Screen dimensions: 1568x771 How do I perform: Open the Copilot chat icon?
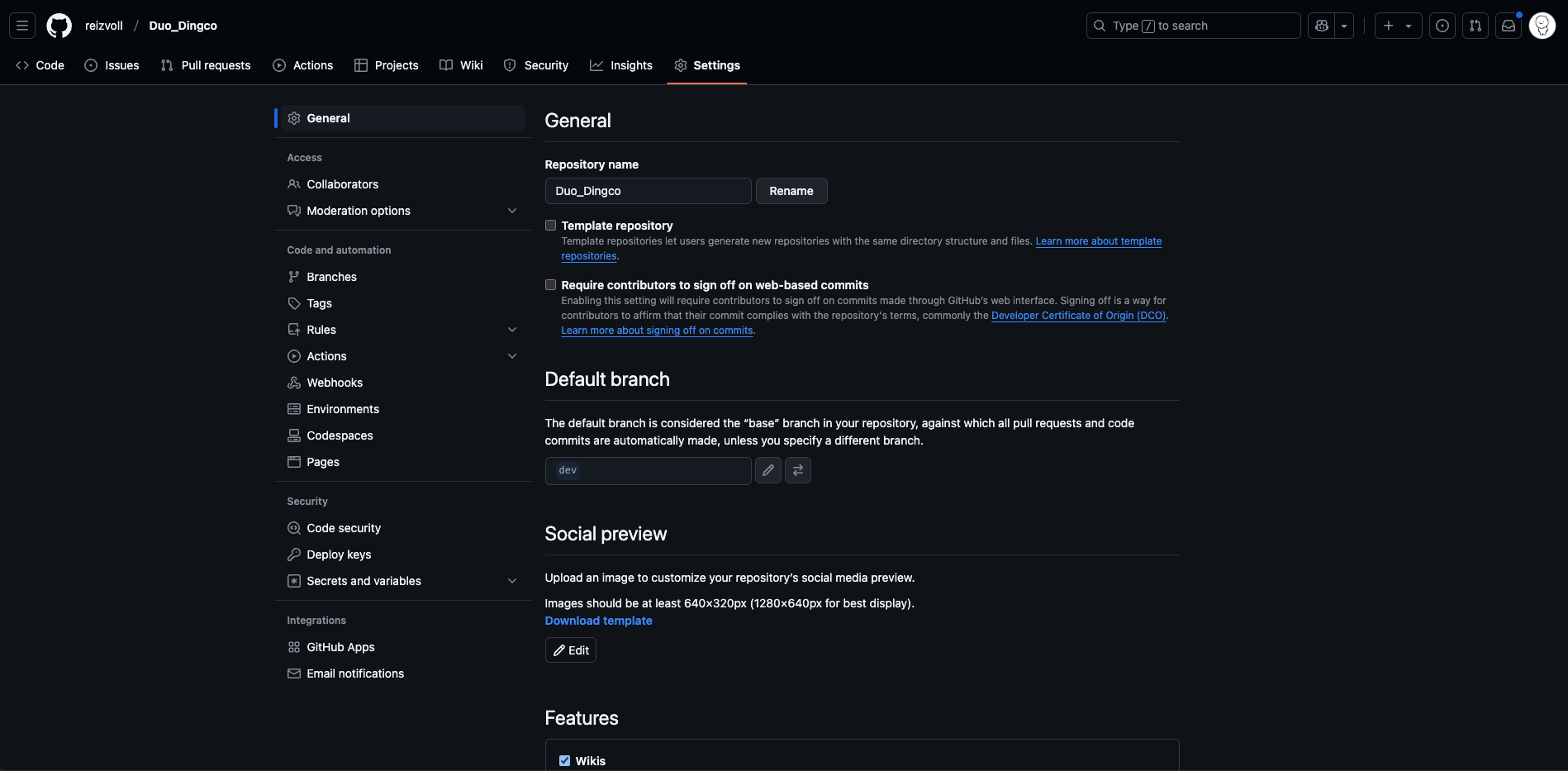[1322, 26]
